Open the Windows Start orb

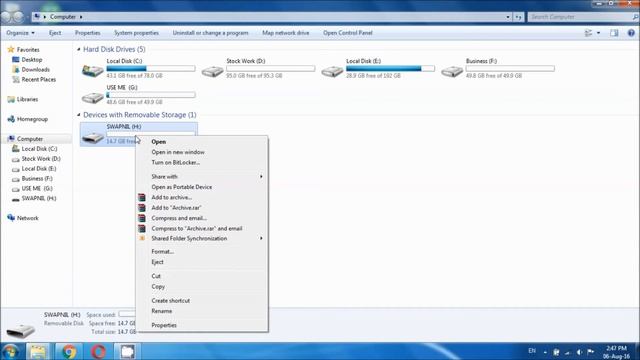(11, 351)
